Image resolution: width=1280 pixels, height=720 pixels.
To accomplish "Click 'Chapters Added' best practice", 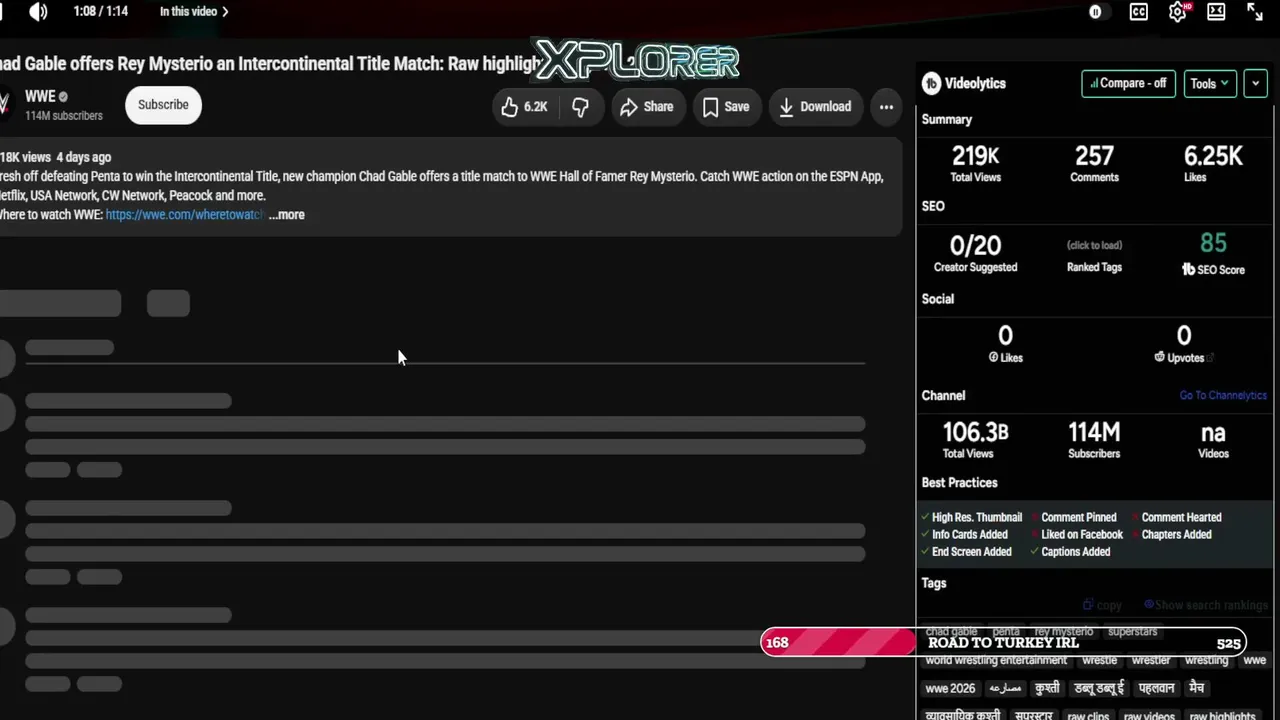I will (1176, 535).
